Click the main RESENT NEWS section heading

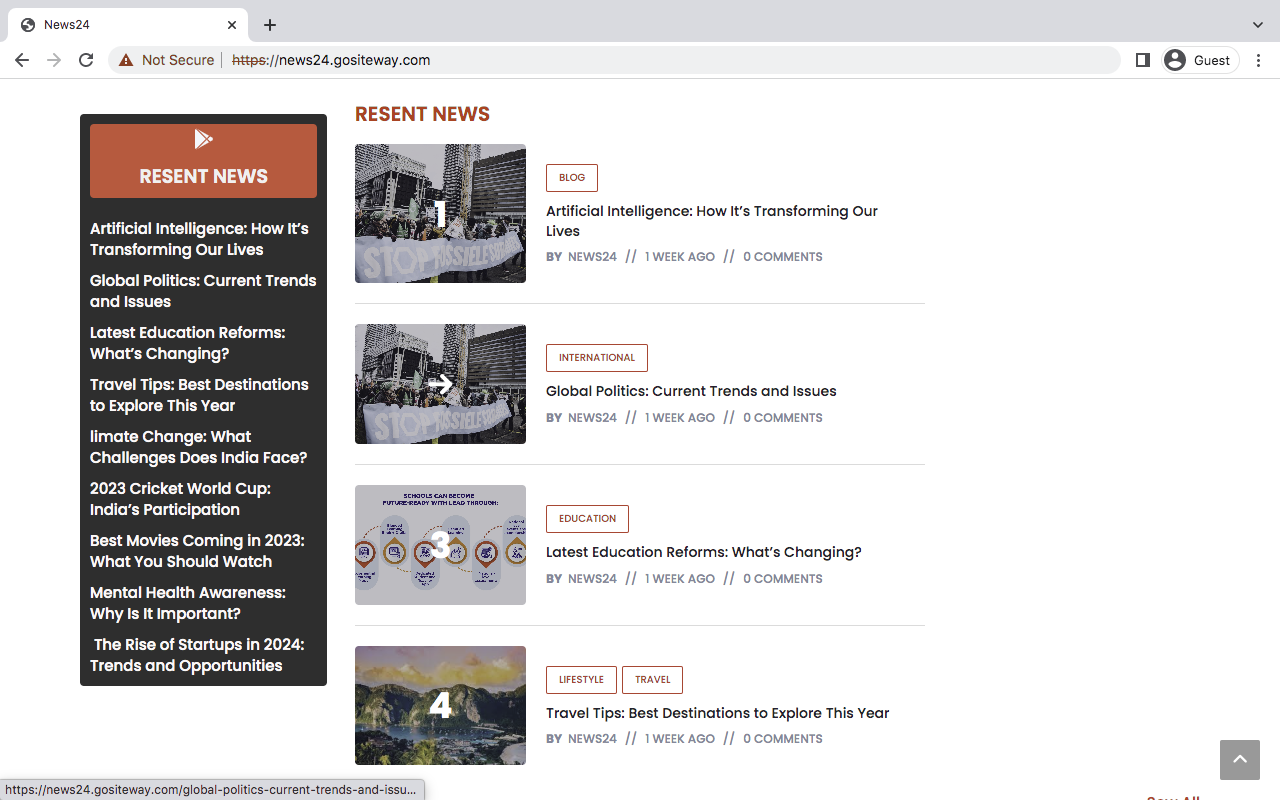coord(422,114)
